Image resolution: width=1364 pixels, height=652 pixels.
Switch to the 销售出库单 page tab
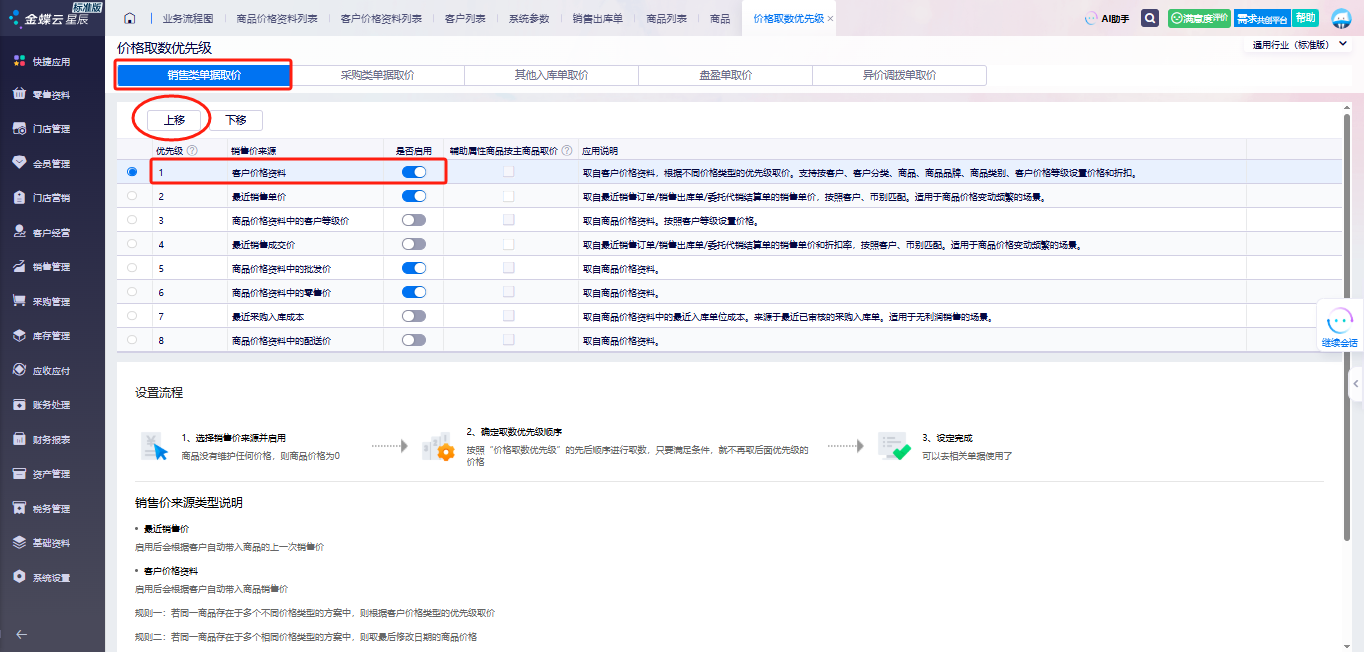coord(596,19)
